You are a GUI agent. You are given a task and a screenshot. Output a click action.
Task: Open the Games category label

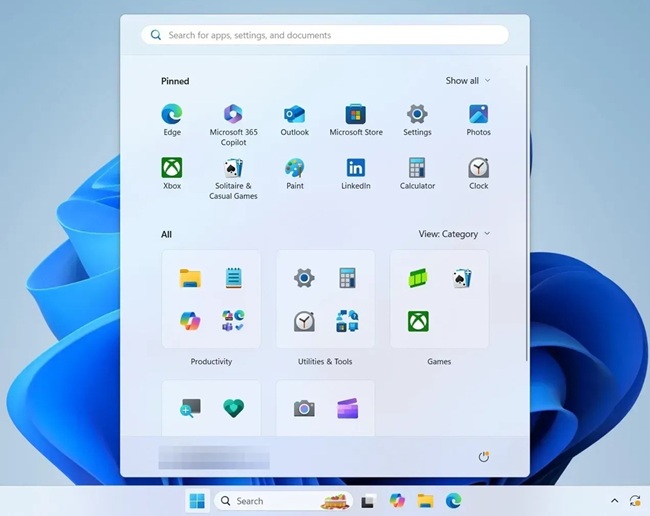tap(439, 361)
